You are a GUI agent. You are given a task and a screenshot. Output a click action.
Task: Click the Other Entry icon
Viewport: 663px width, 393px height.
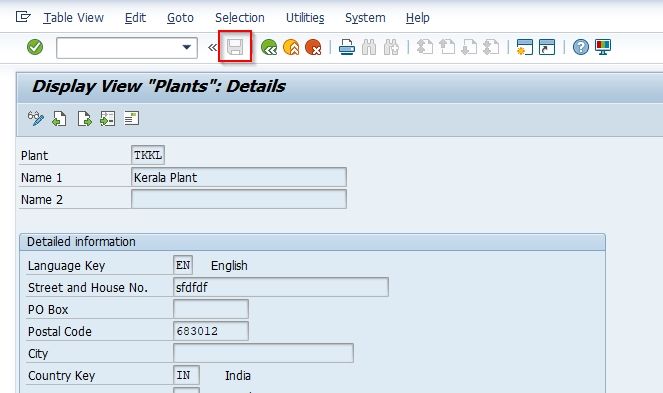pyautogui.click(x=107, y=119)
